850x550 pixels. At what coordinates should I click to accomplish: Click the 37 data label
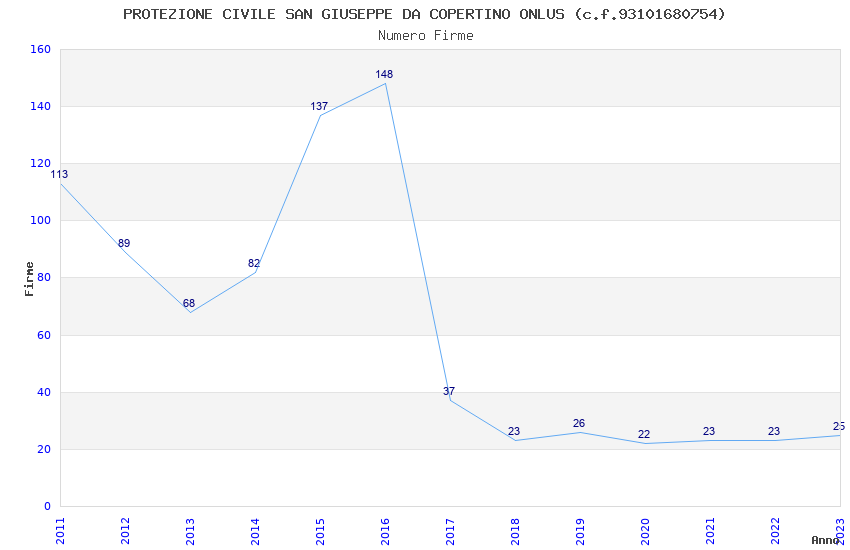click(449, 391)
